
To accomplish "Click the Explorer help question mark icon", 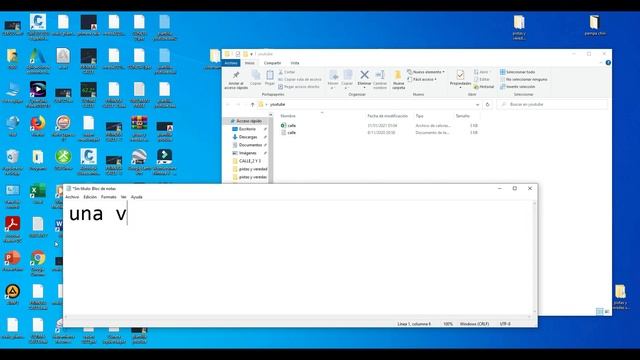I will click(x=608, y=63).
